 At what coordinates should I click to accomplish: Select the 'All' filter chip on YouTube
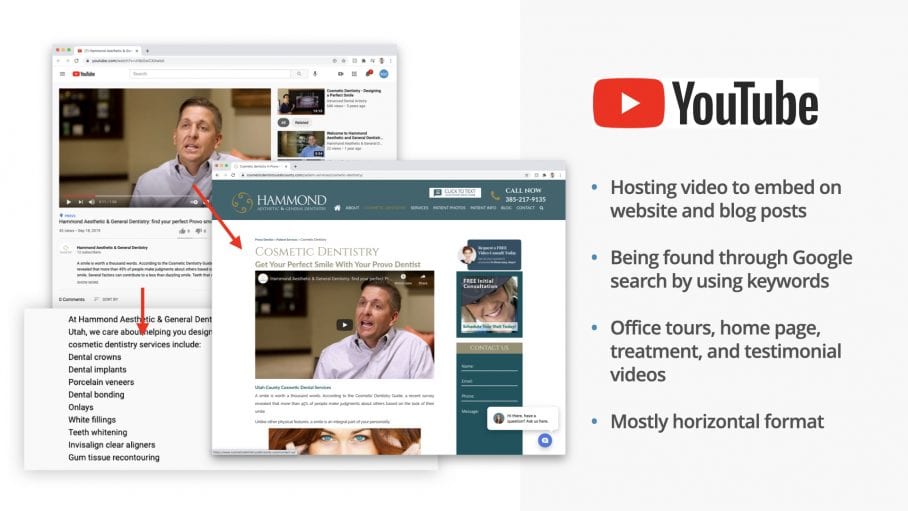283,123
